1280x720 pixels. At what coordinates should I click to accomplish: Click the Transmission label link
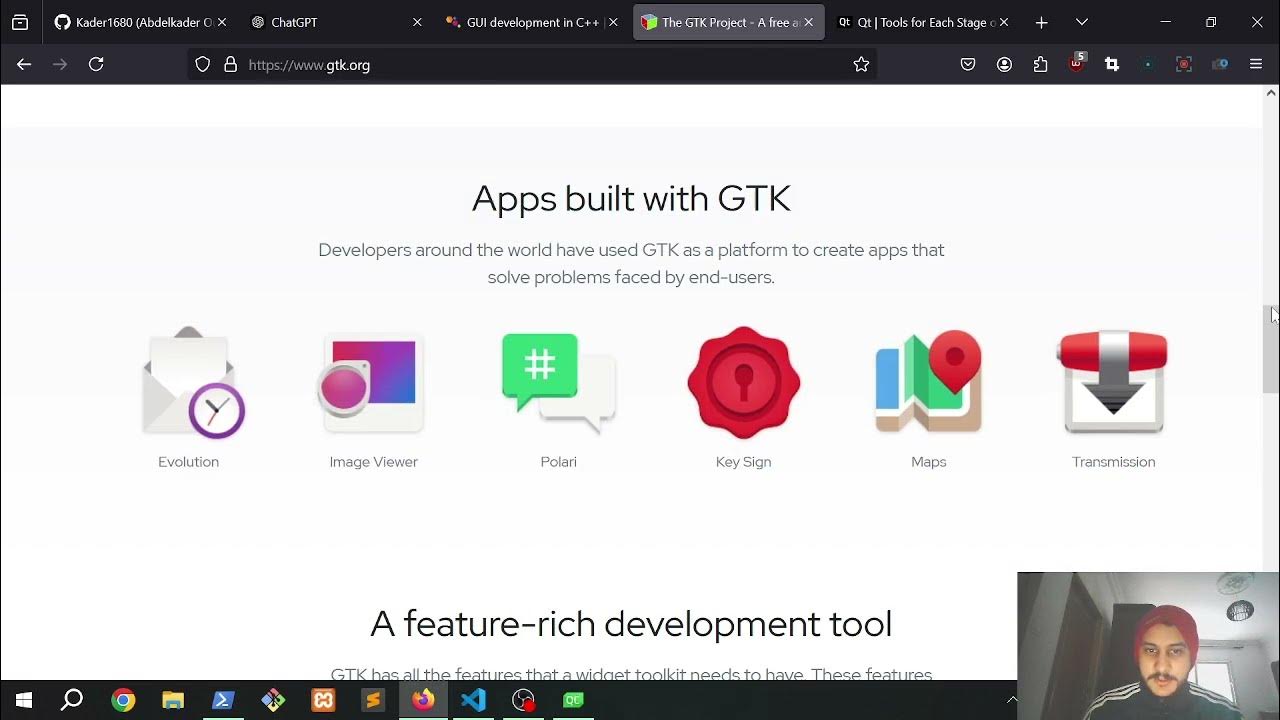[1113, 462]
